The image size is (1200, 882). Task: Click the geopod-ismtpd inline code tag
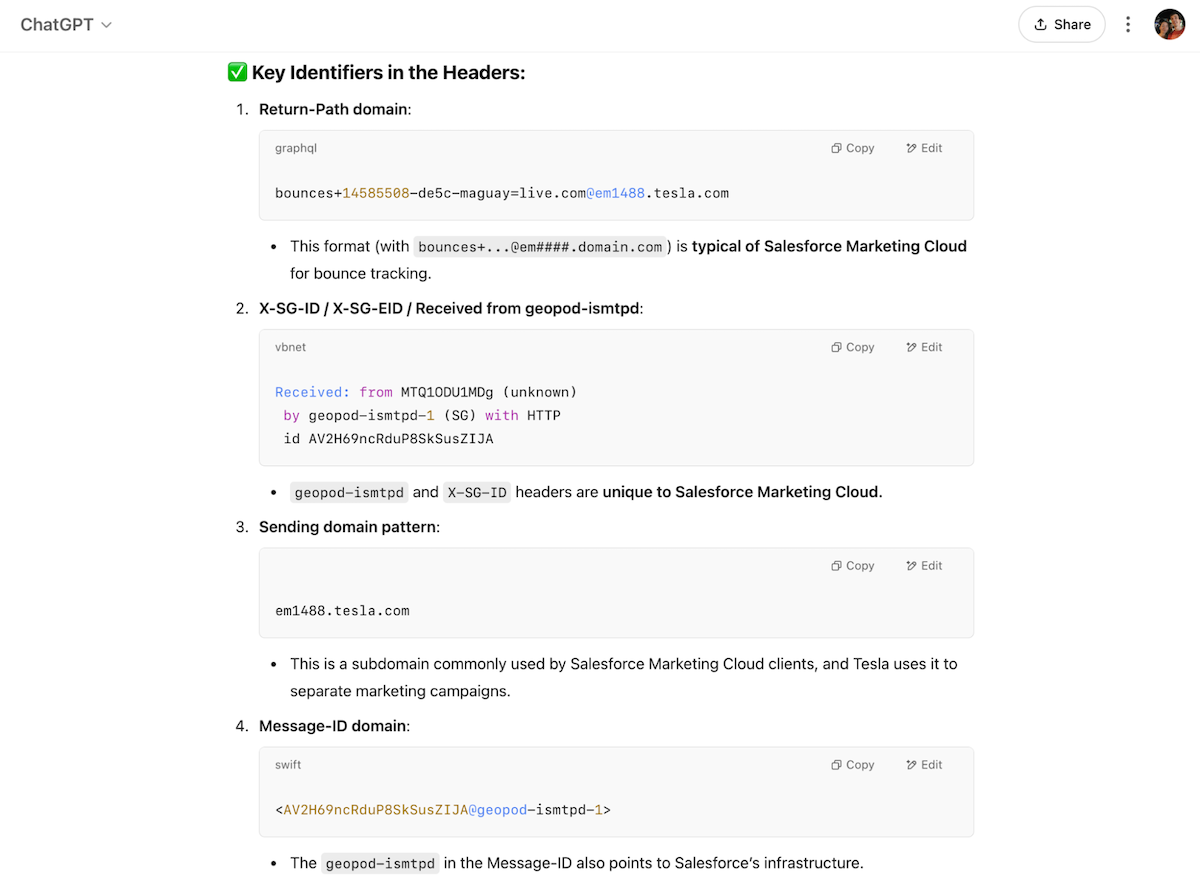click(349, 492)
